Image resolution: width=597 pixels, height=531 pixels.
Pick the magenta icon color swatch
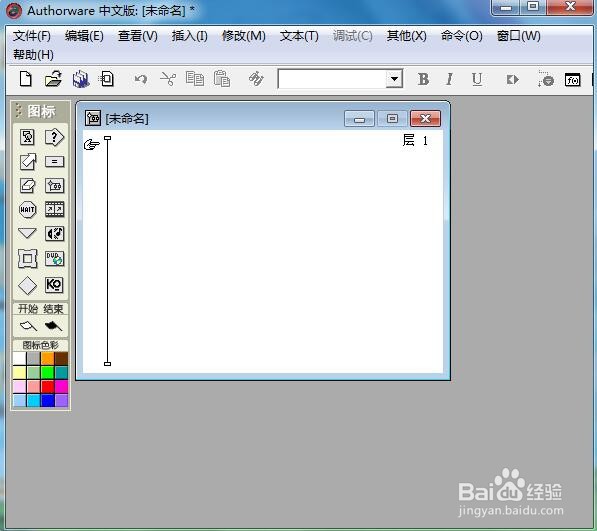point(61,386)
